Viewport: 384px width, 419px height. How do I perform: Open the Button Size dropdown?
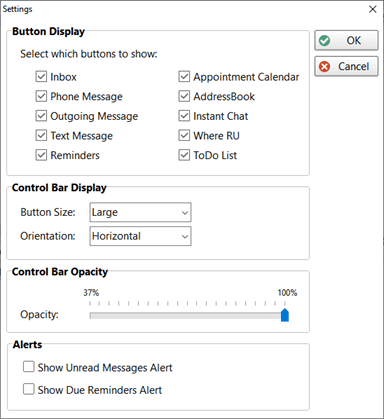click(x=140, y=212)
